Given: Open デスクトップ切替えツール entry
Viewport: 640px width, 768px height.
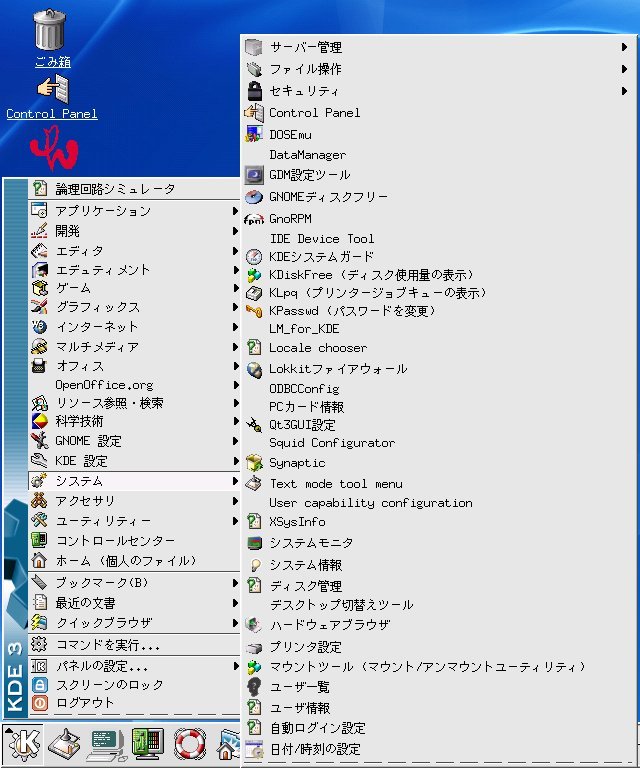Looking at the screenshot, I should (439, 605).
